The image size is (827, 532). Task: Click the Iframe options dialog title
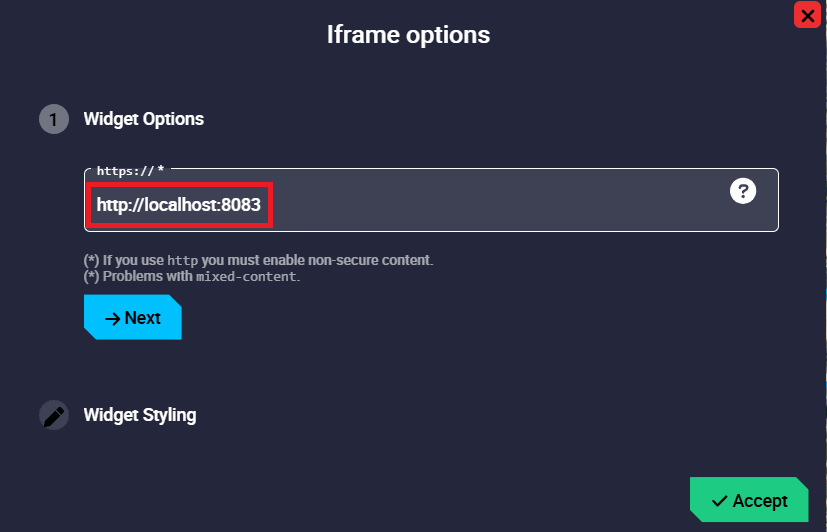point(408,35)
